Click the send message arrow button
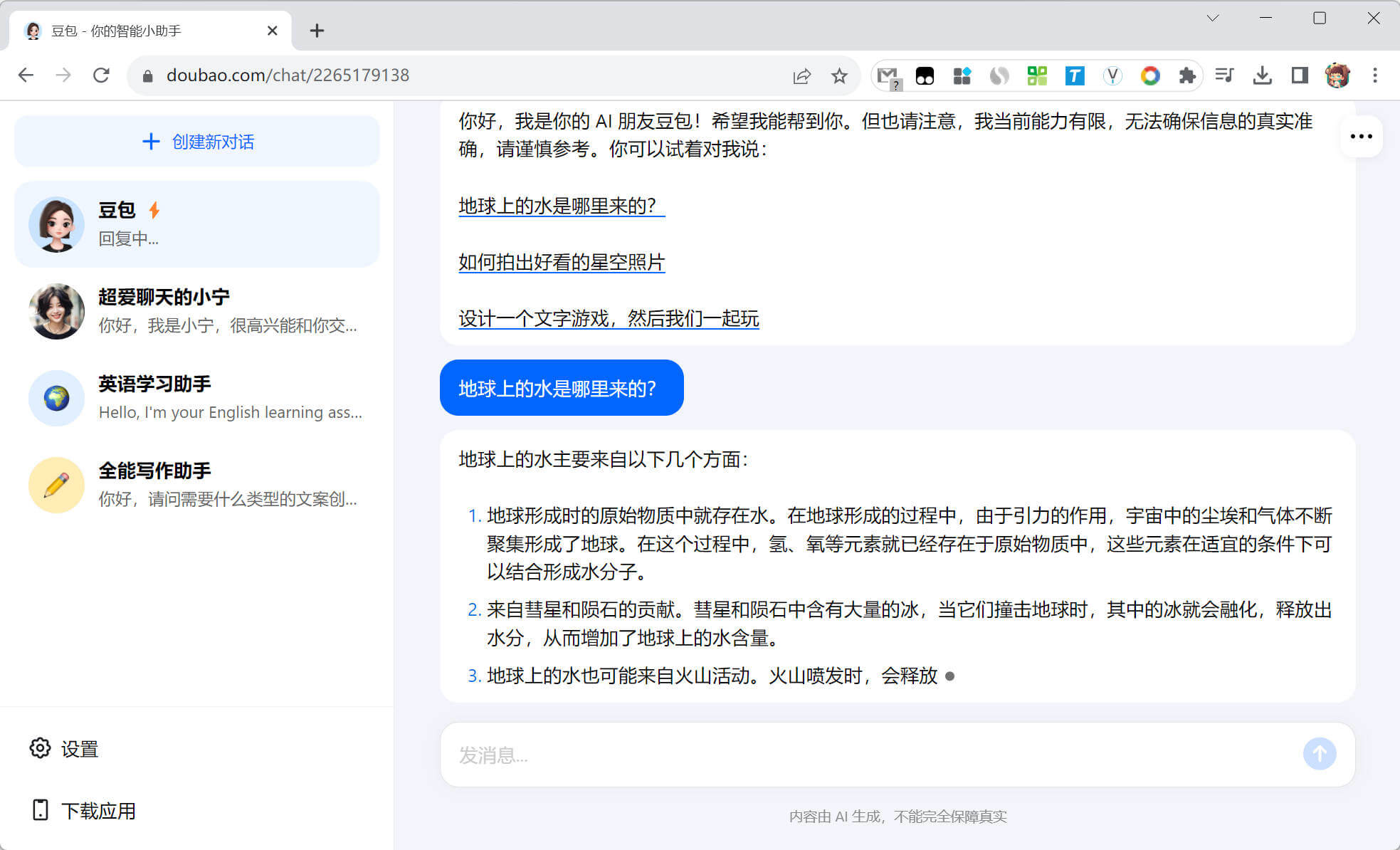The image size is (1400, 850). tap(1319, 753)
